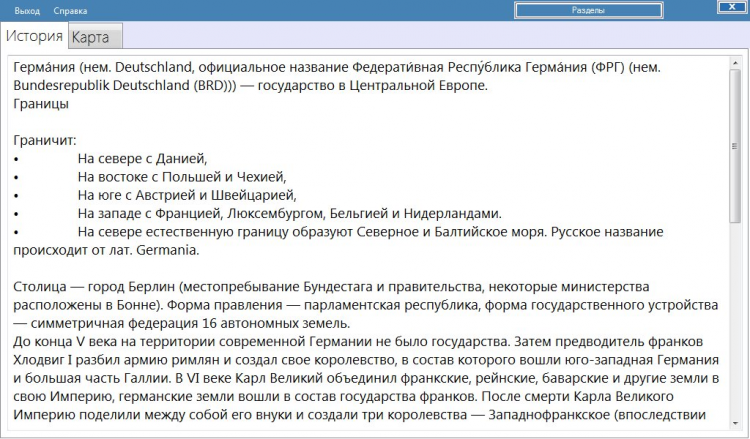Click the line starting Хлодвиг I разбил армию
750x439 pixels.
coord(366,360)
